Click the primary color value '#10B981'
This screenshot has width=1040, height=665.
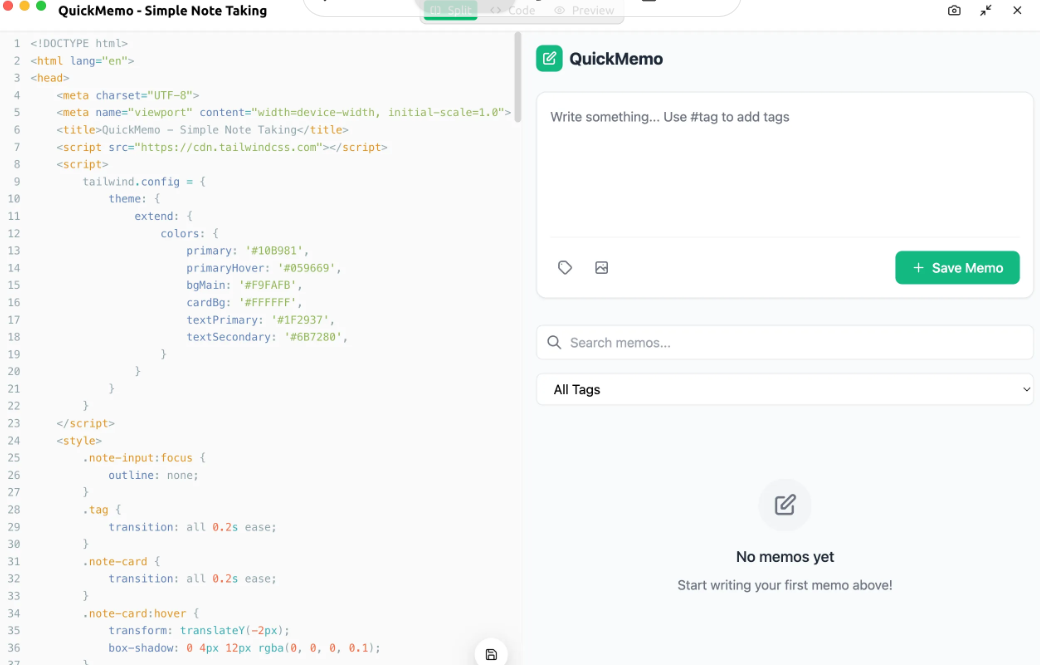277,251
